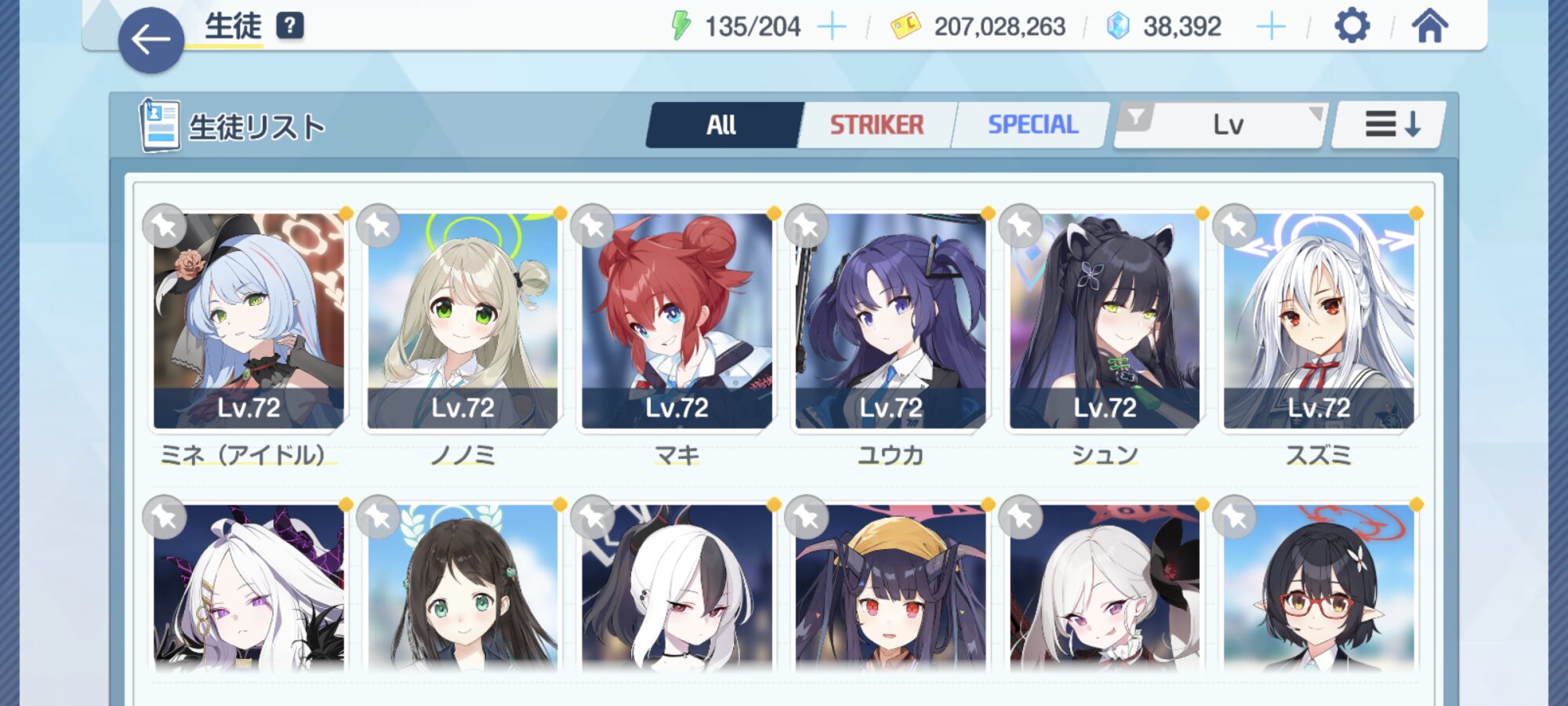The height and width of the screenshot is (706, 1568).
Task: Open the settings gear
Action: coord(1352,26)
